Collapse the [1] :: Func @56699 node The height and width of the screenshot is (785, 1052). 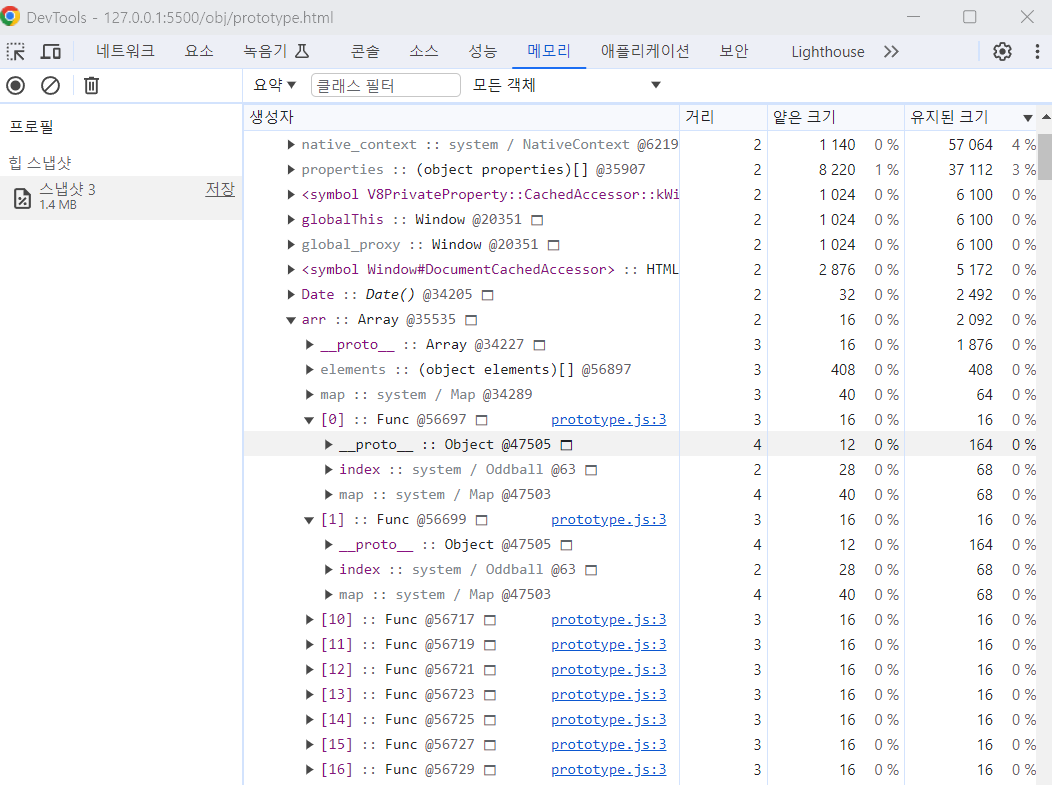click(309, 520)
